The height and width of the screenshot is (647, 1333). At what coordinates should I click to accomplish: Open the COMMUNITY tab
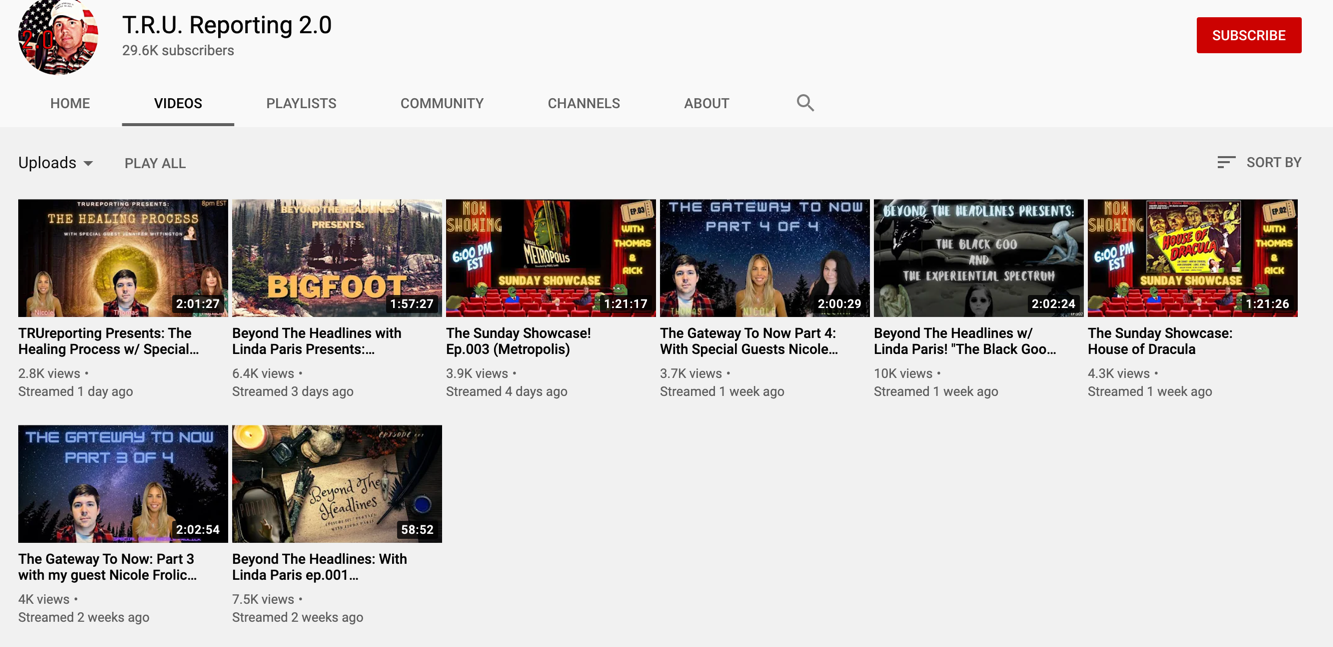point(442,103)
